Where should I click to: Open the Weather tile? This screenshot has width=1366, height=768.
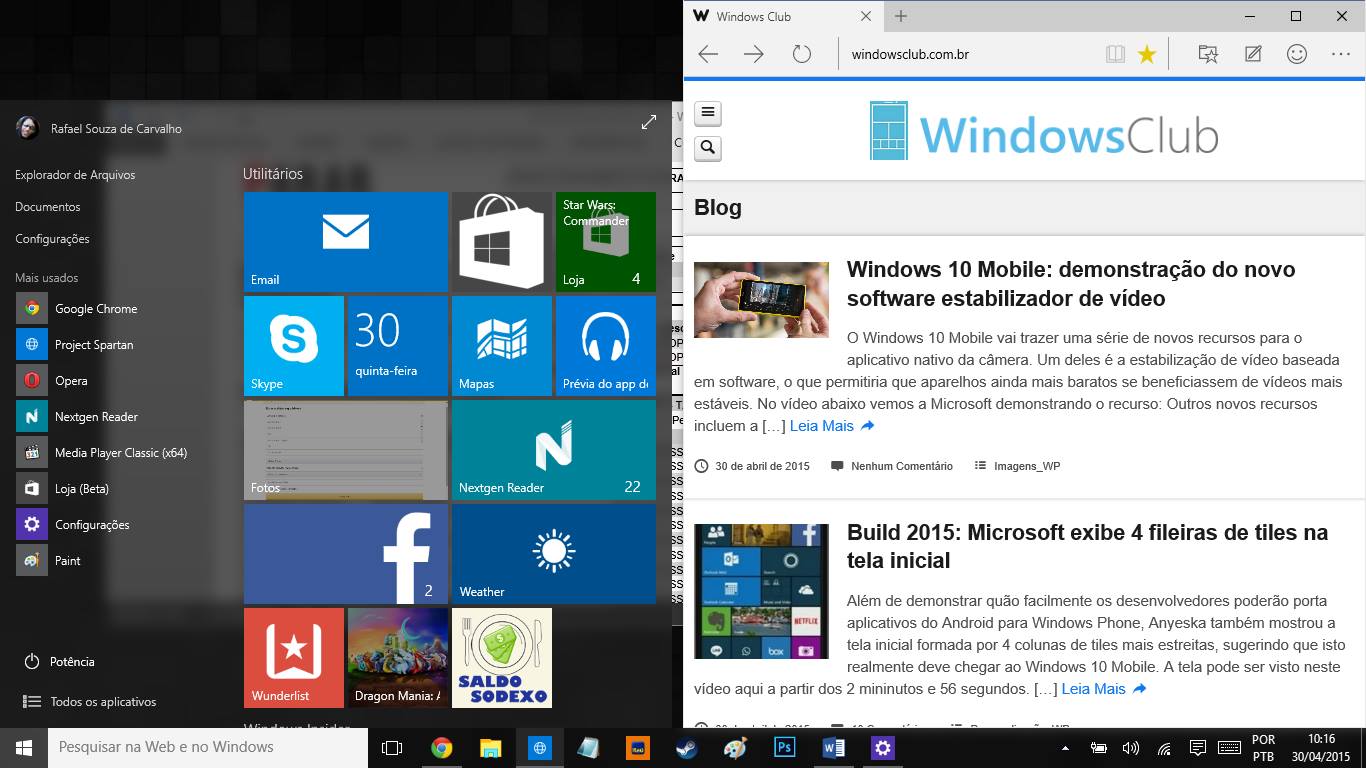point(553,553)
